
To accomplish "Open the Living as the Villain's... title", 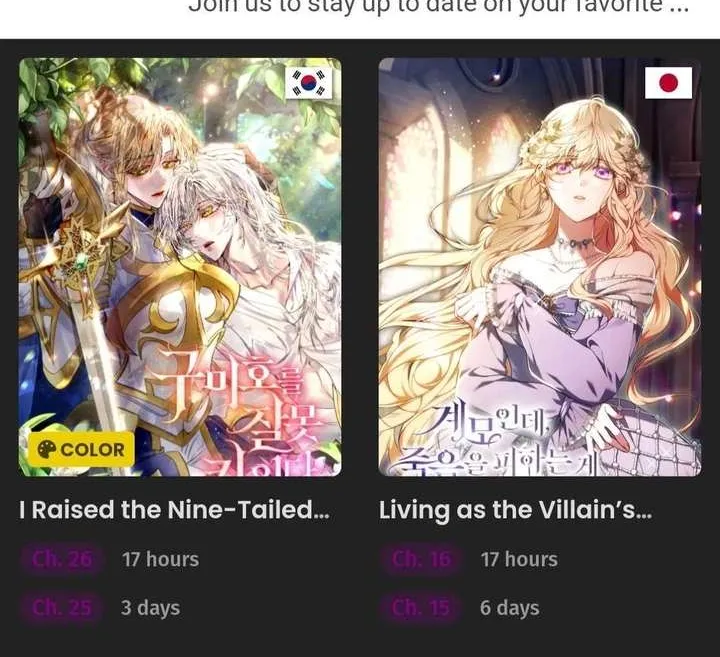I will tap(515, 511).
